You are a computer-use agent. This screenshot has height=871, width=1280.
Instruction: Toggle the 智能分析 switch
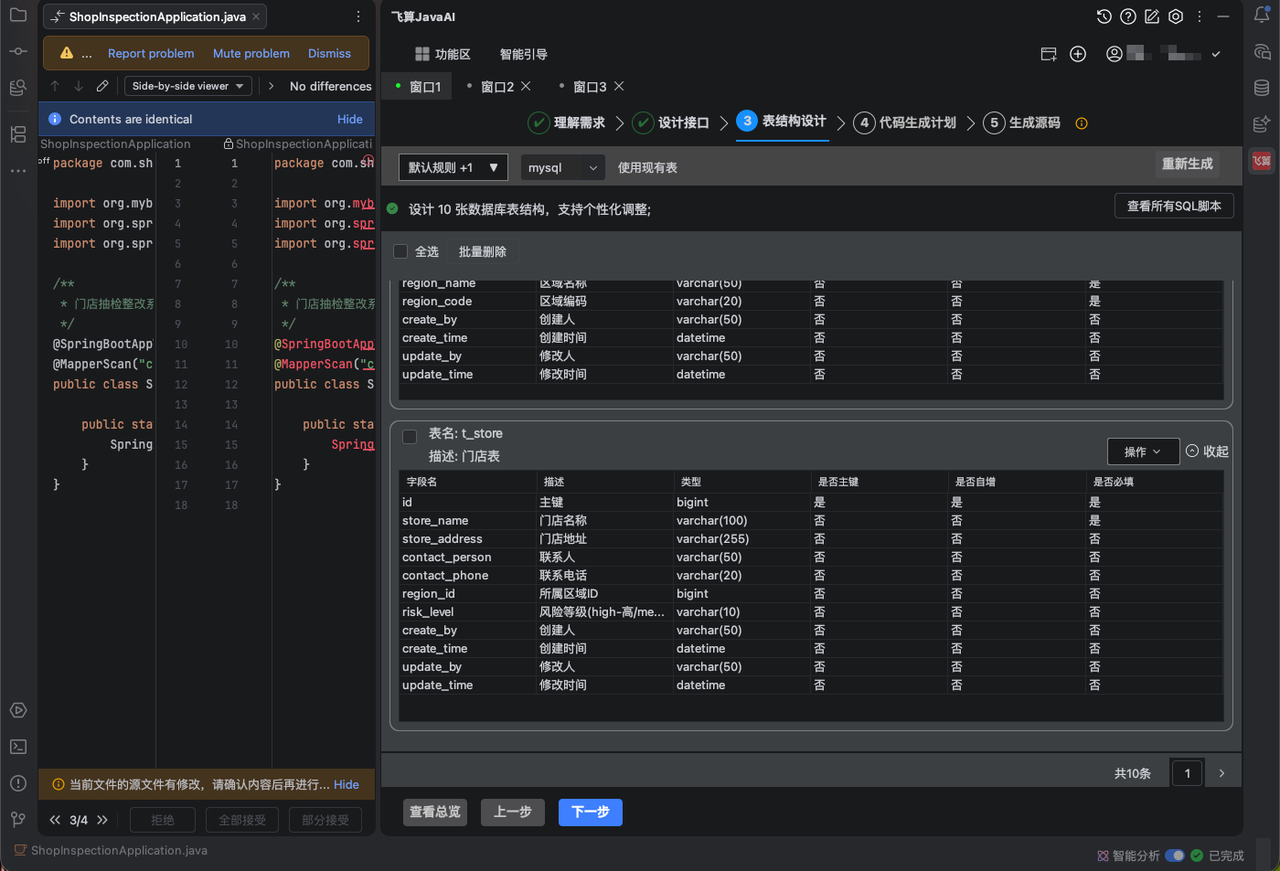(1175, 856)
